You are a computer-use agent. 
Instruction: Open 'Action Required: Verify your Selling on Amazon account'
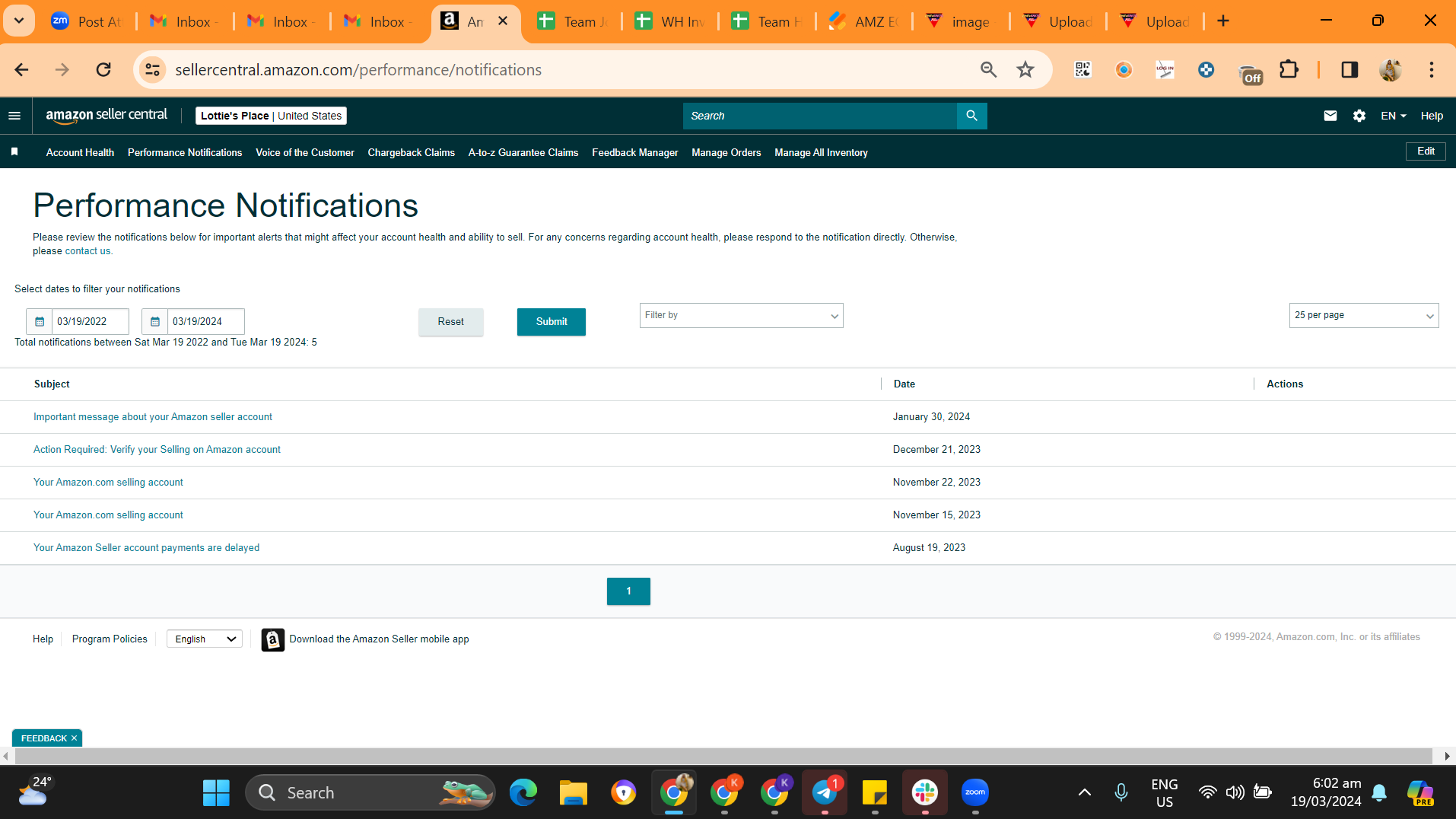coord(157,450)
